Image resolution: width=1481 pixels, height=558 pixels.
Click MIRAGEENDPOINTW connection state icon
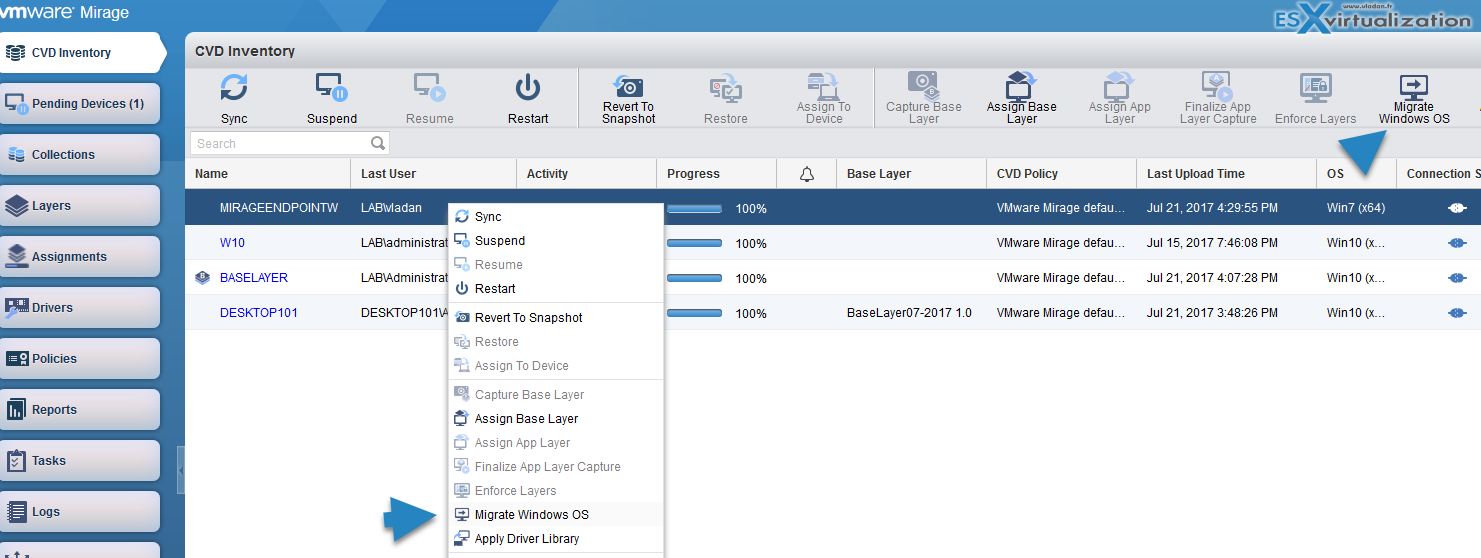click(1456, 208)
